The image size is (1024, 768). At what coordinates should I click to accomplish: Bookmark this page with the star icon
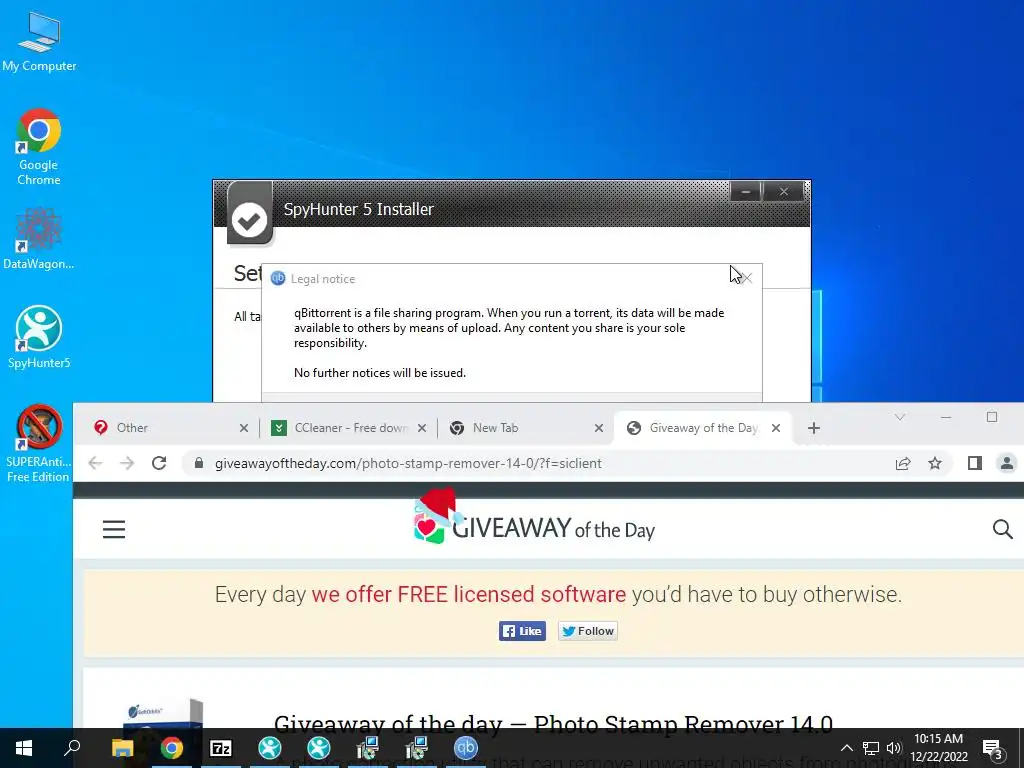[935, 463]
